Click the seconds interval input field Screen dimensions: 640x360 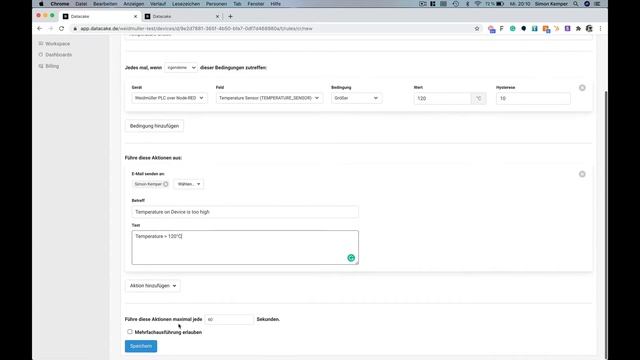tap(229, 319)
